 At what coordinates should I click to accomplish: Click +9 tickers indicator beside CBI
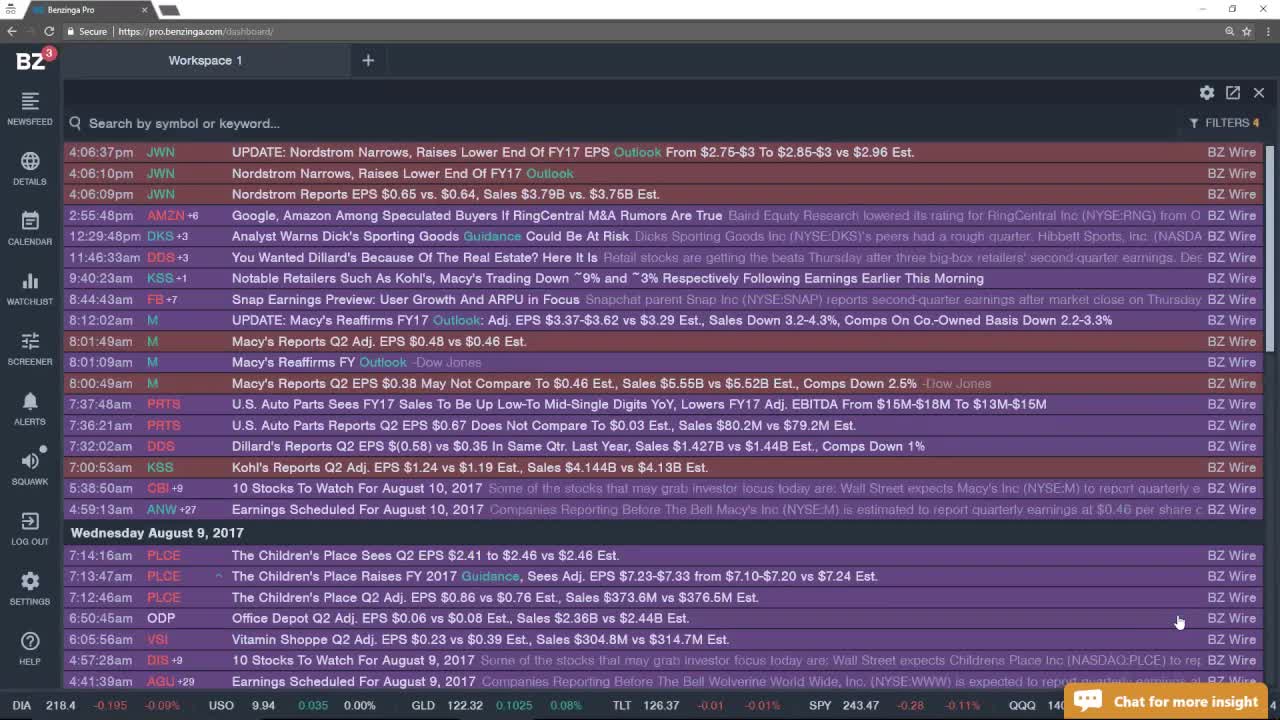[177, 488]
